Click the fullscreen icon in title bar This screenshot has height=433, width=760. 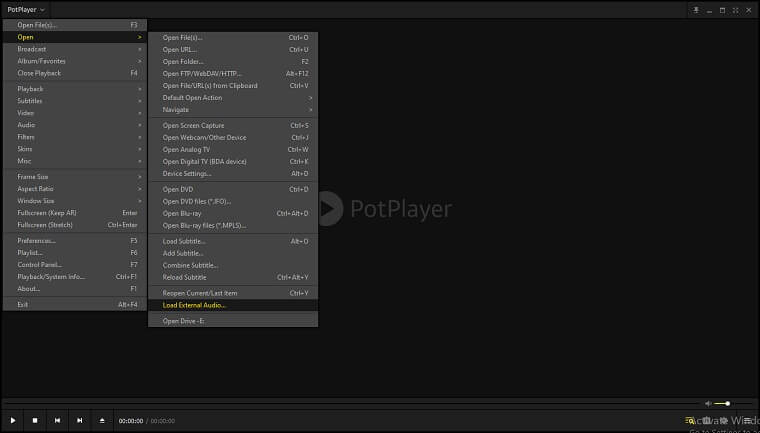tap(735, 10)
